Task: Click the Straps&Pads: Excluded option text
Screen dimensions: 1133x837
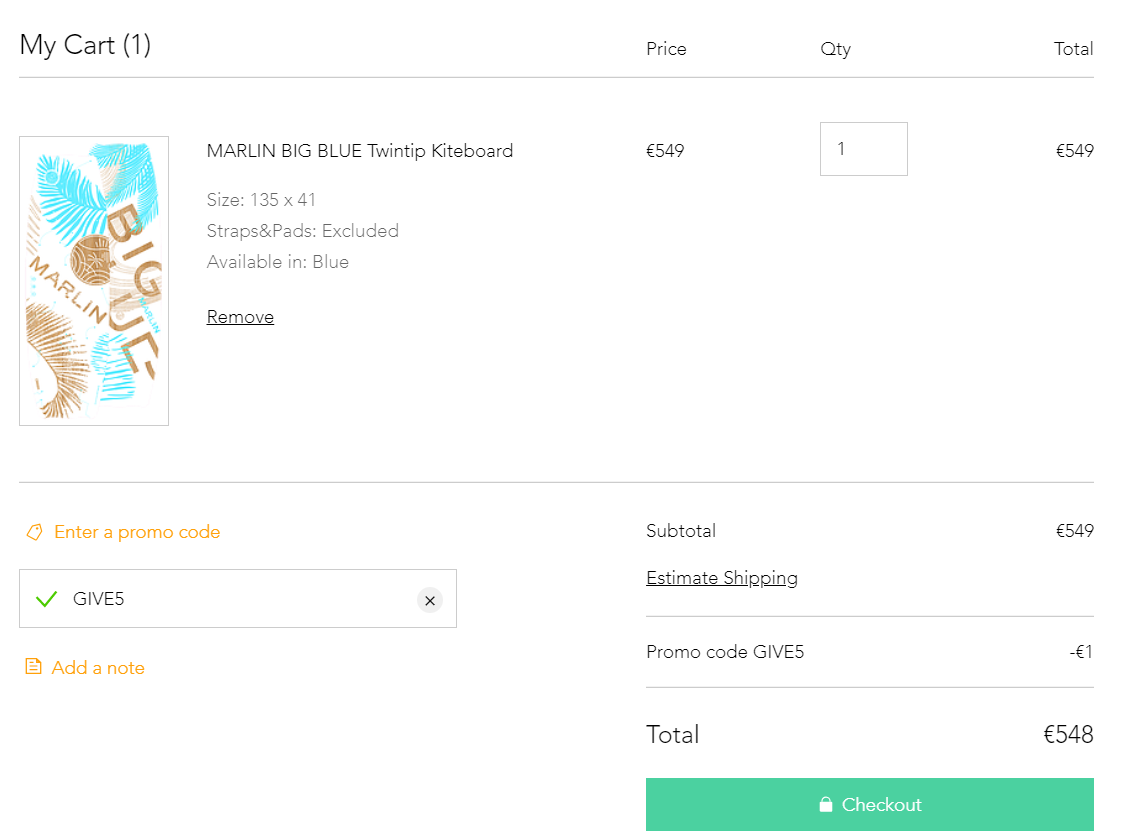Action: pos(303,231)
